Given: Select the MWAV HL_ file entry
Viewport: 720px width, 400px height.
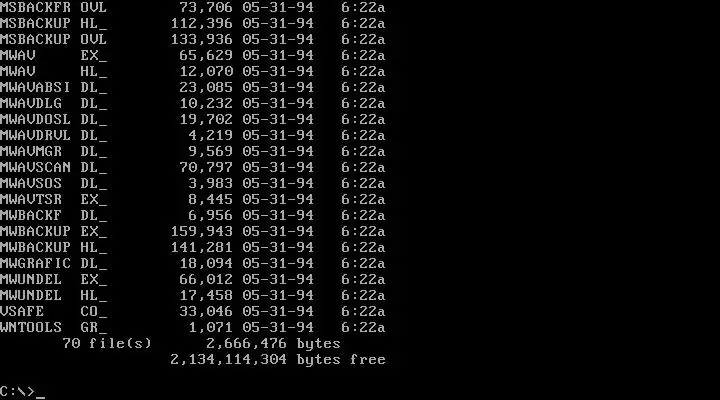Looking at the screenshot, I should click(x=192, y=72).
